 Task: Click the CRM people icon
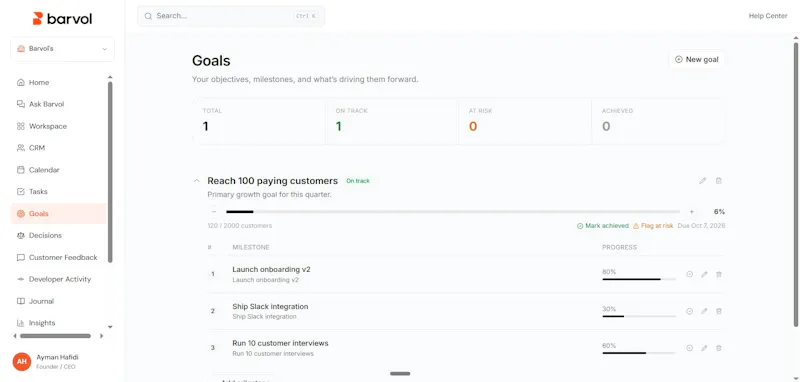coord(20,148)
